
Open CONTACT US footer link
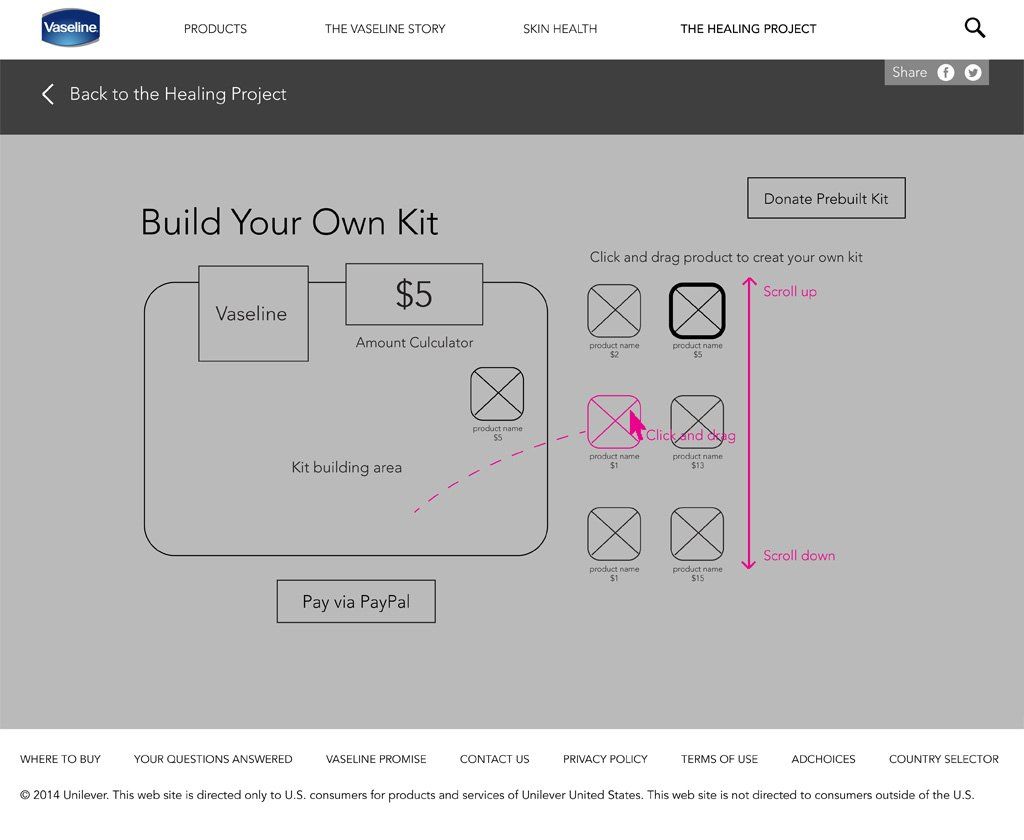click(494, 759)
